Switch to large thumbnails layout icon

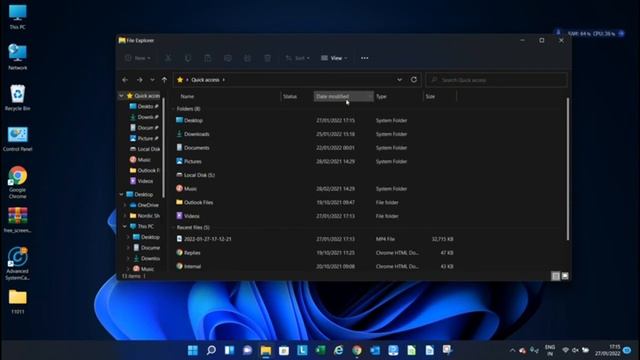click(x=565, y=276)
